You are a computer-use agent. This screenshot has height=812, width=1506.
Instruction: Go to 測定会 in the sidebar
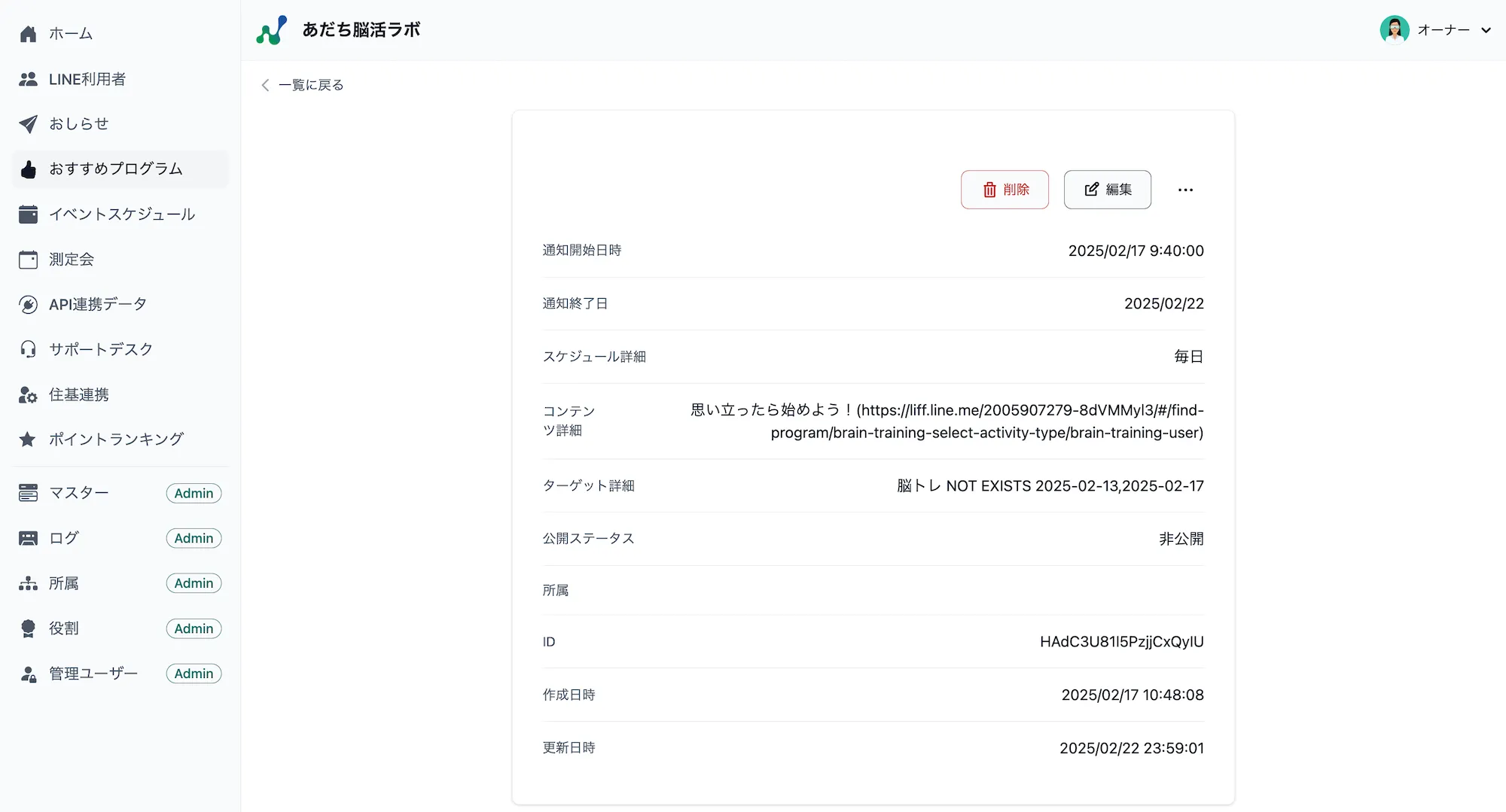pyautogui.click(x=72, y=260)
